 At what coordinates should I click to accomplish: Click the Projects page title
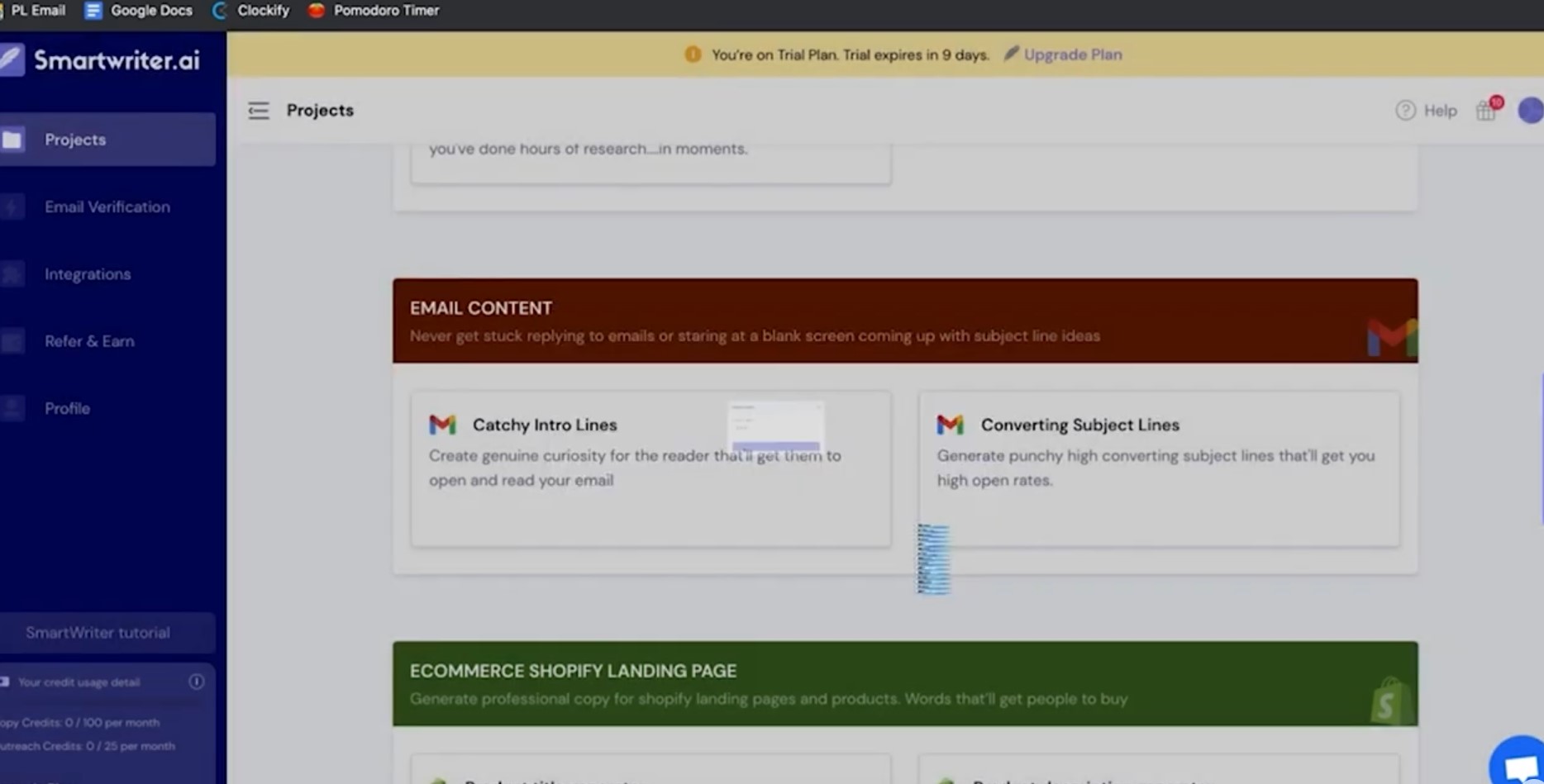click(320, 111)
